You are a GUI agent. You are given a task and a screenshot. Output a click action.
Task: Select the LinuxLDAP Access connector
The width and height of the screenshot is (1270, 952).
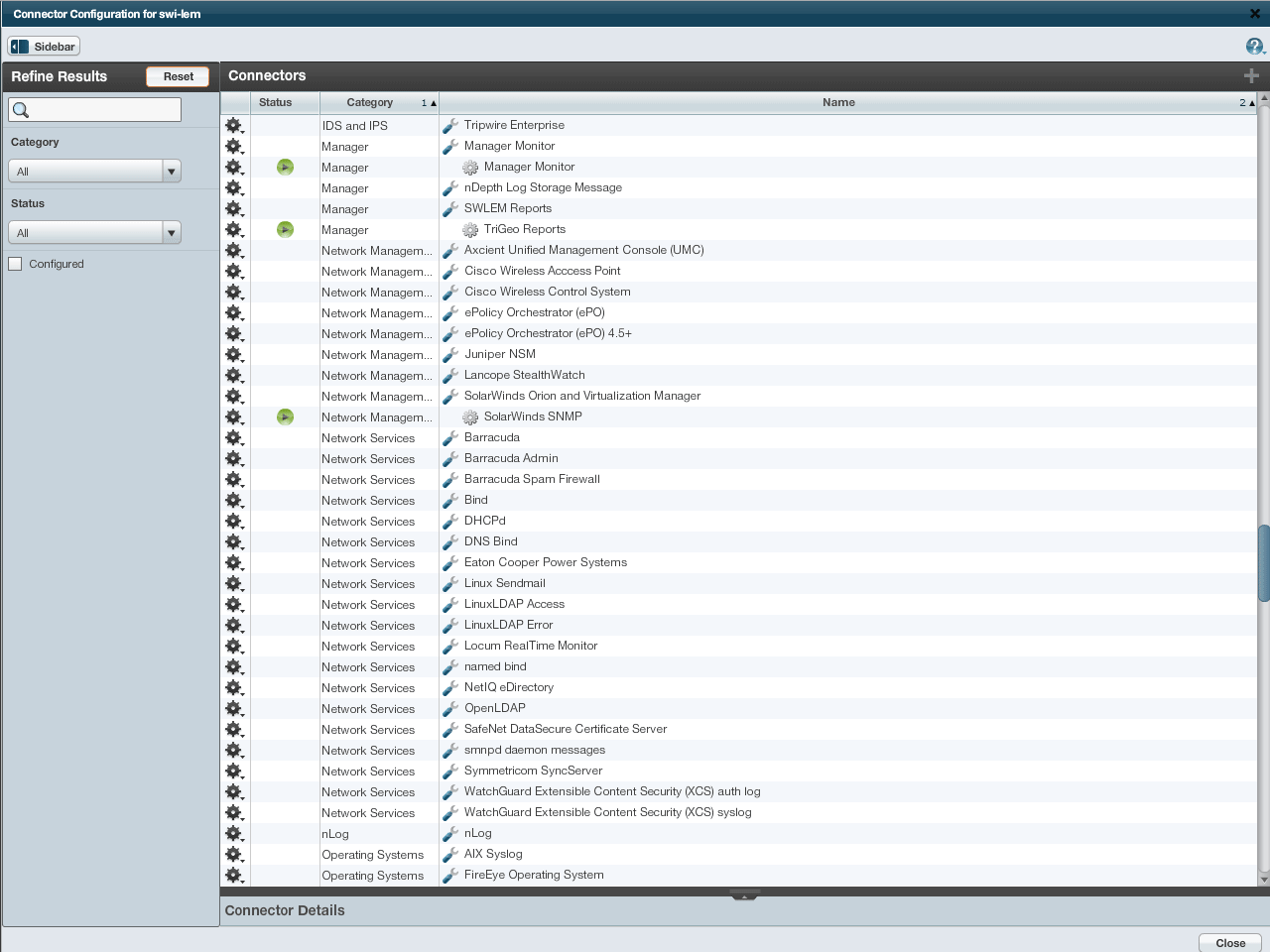click(x=514, y=604)
